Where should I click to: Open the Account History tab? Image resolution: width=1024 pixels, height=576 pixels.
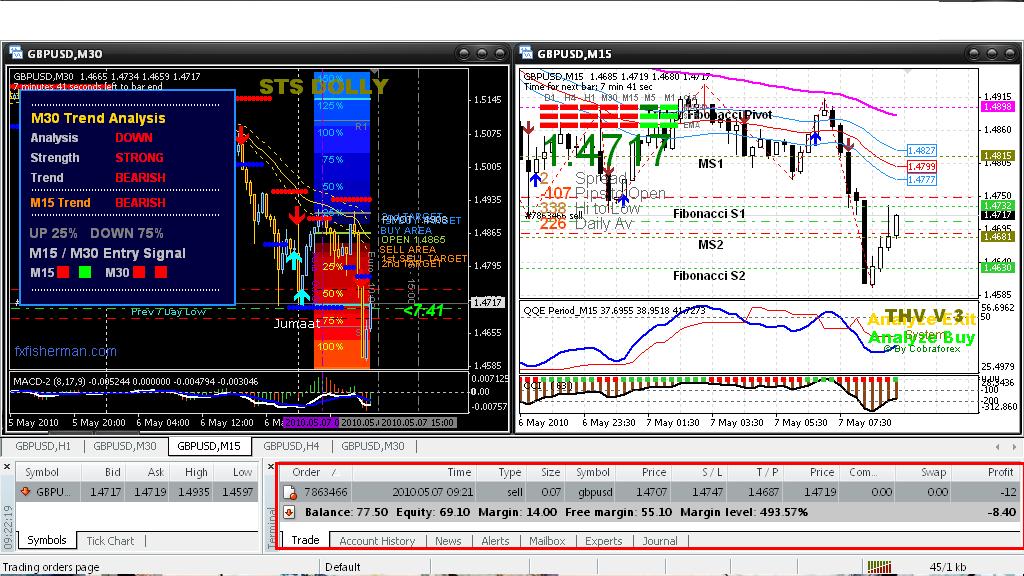pos(377,541)
